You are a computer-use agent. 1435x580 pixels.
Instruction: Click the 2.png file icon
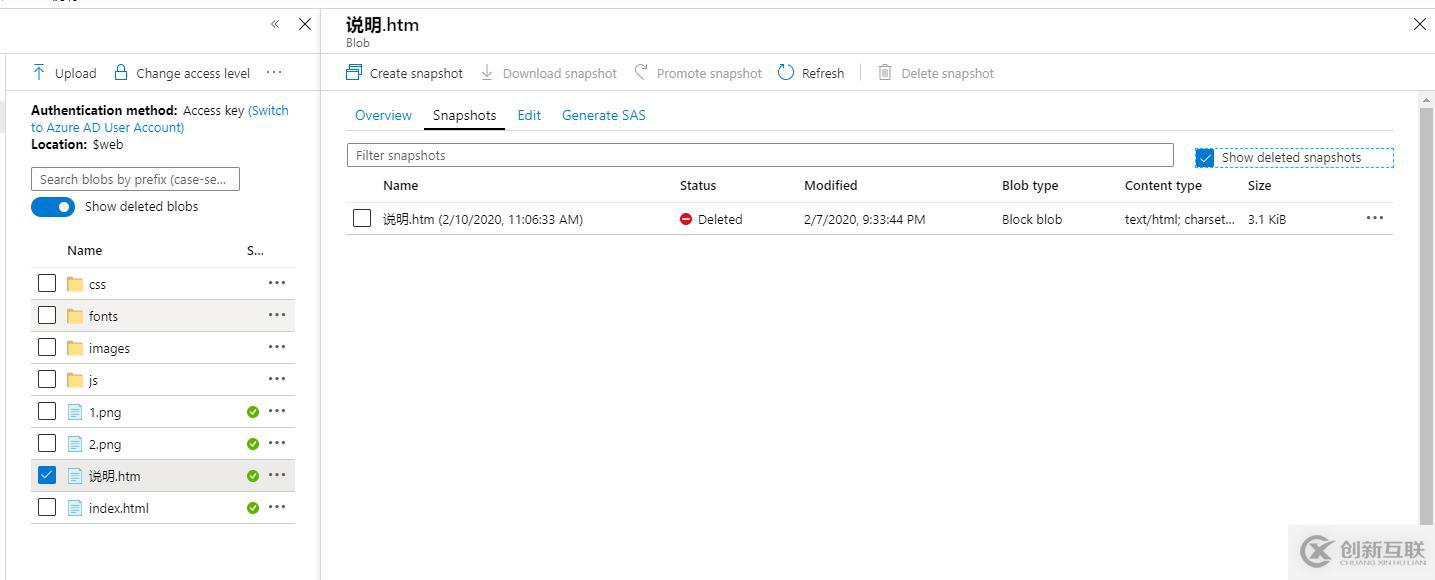tap(75, 444)
